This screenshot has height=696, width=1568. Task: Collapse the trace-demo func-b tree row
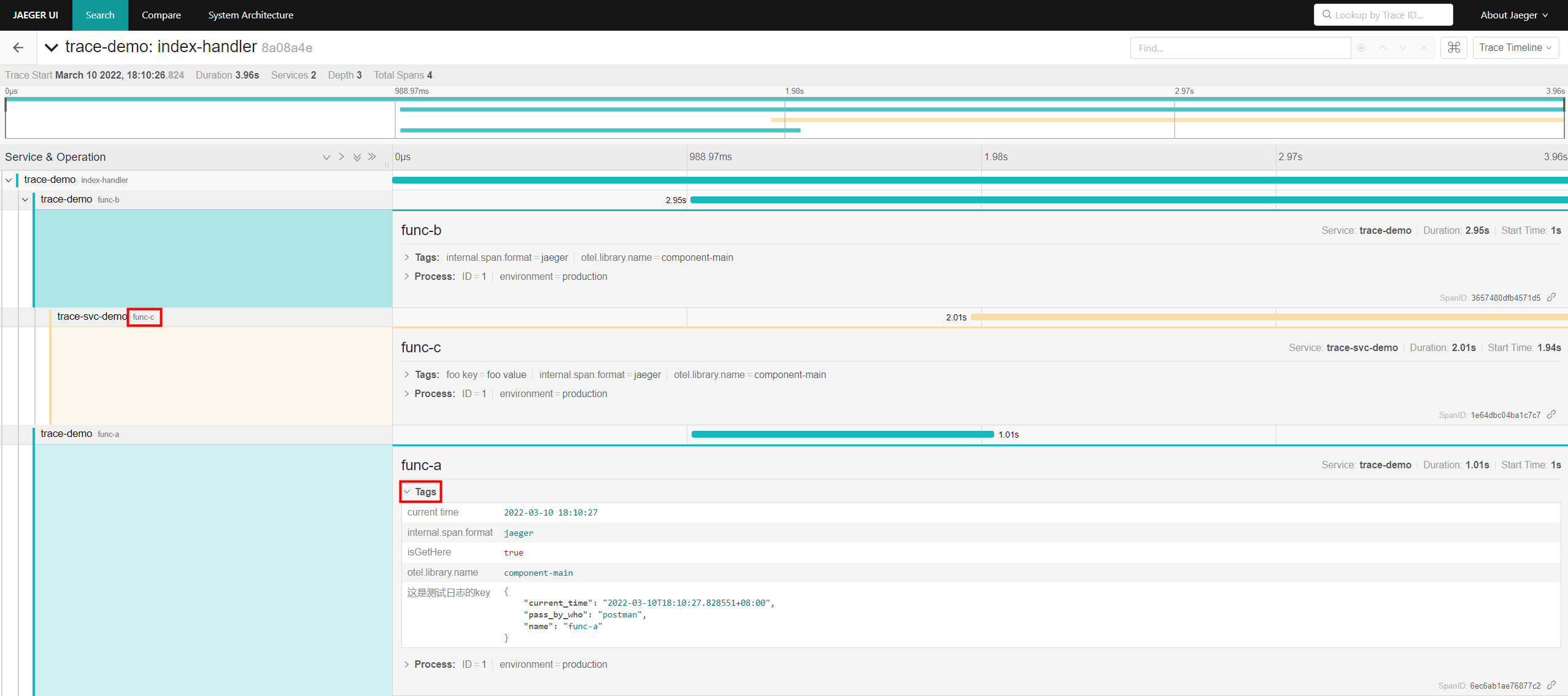click(25, 199)
